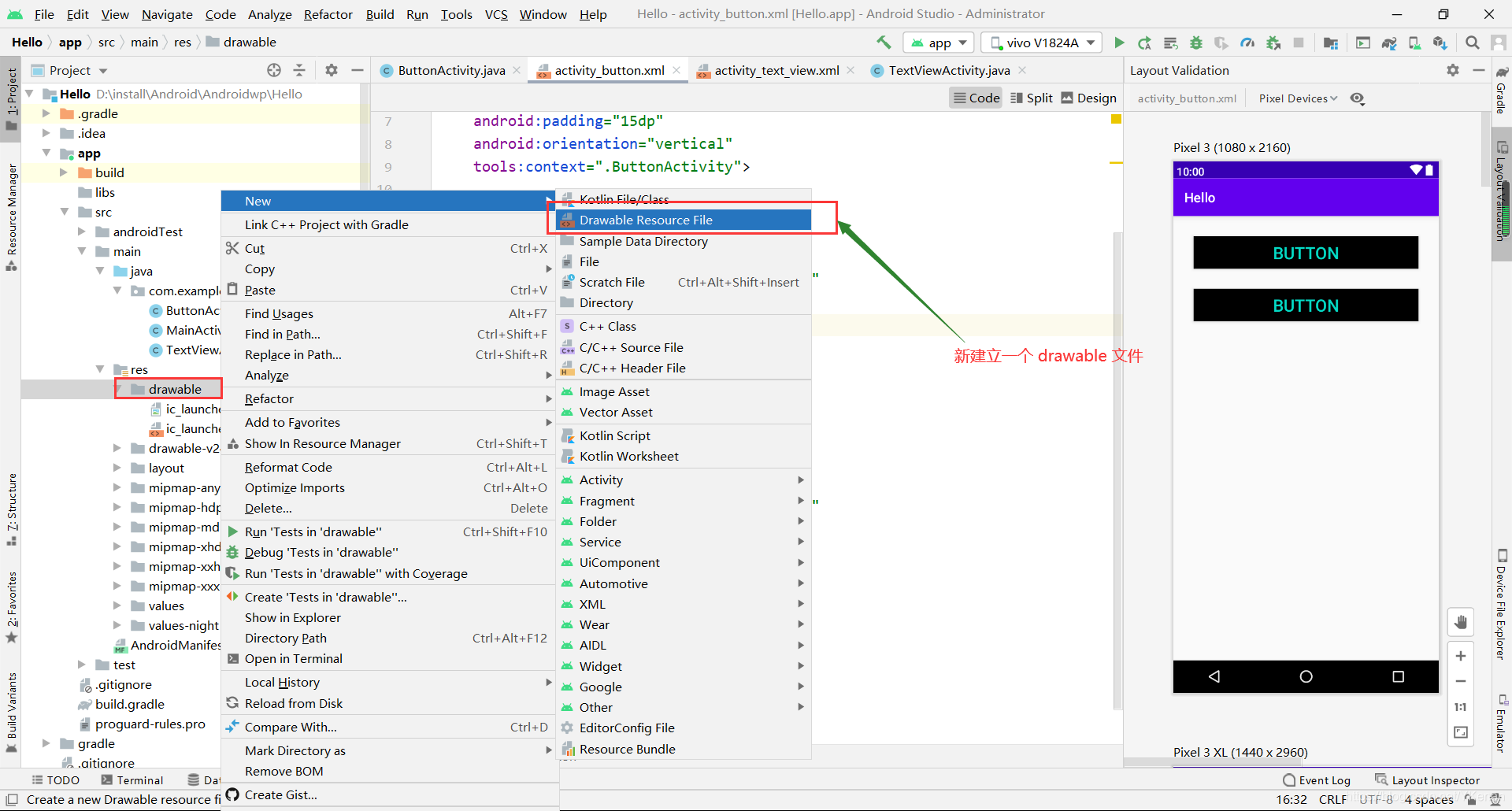This screenshot has height=811, width=1512.
Task: Switch editor to Split view mode
Action: click(1032, 98)
